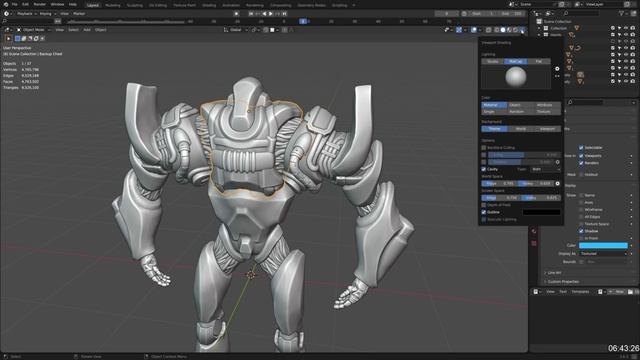Click the Blender logo icon
Image resolution: width=640 pixels, height=360 pixels.
[6, 4]
